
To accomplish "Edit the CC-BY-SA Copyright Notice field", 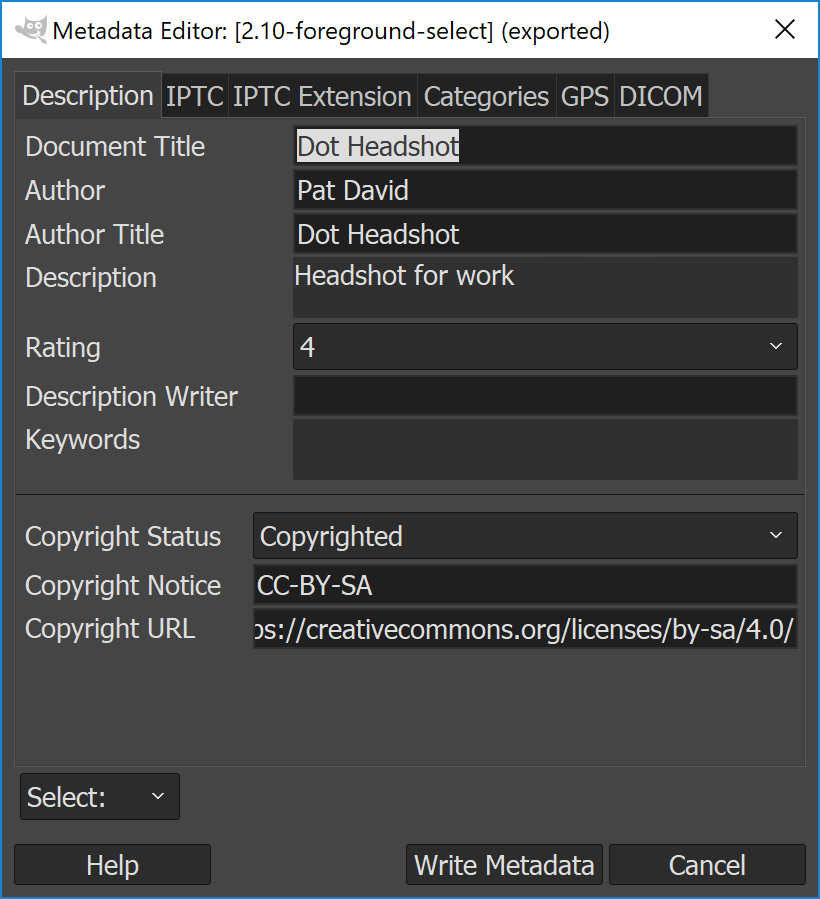I will pos(525,585).
